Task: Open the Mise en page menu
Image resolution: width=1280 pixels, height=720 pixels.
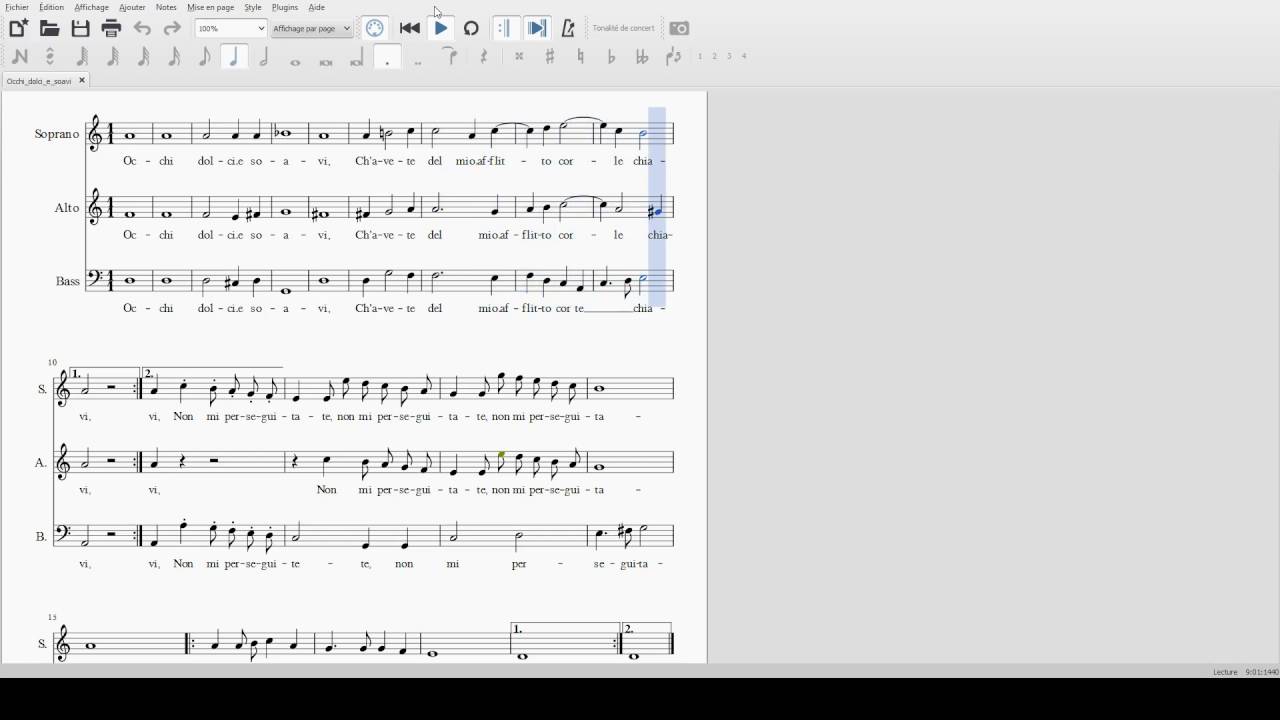Action: (210, 7)
